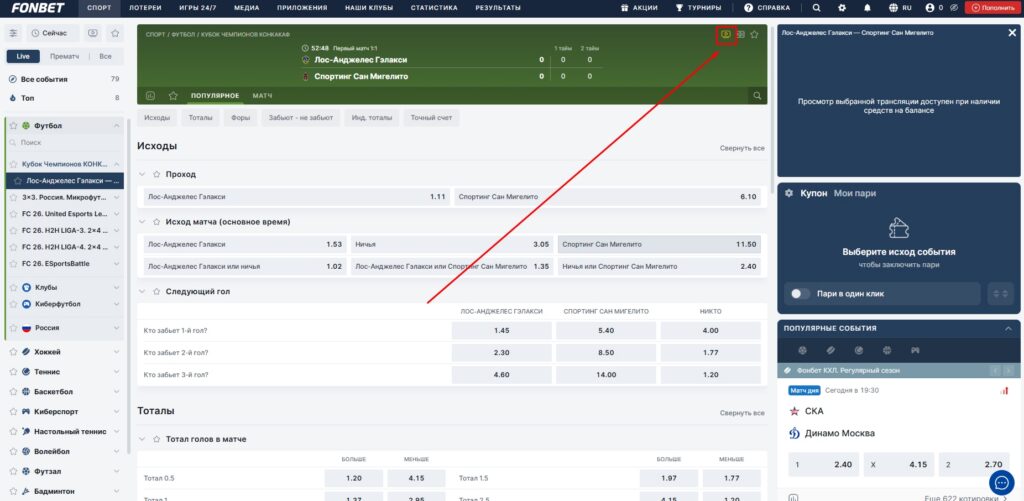Open the RU language selector

[901, 7]
